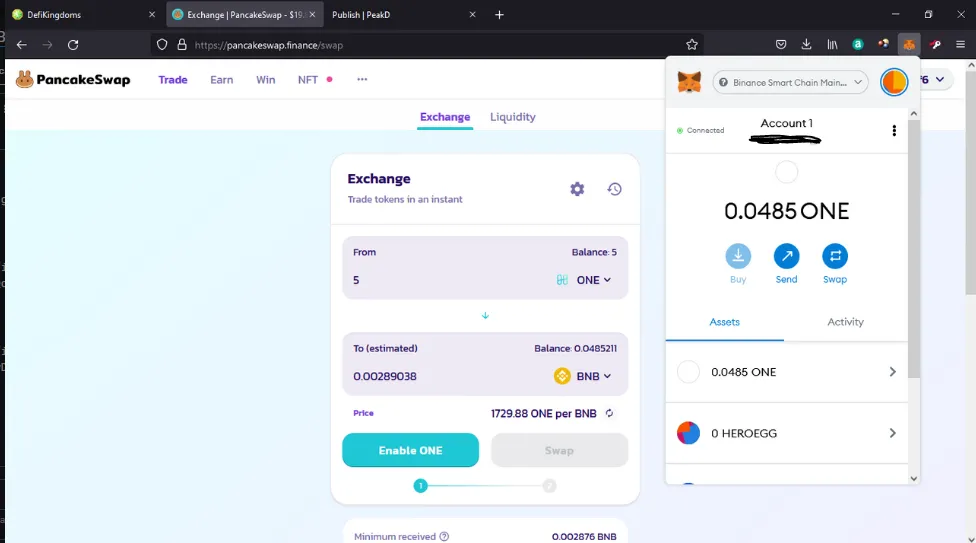This screenshot has height=543, width=976.
Task: Click the PancakeSwap logo
Action: pos(73,80)
